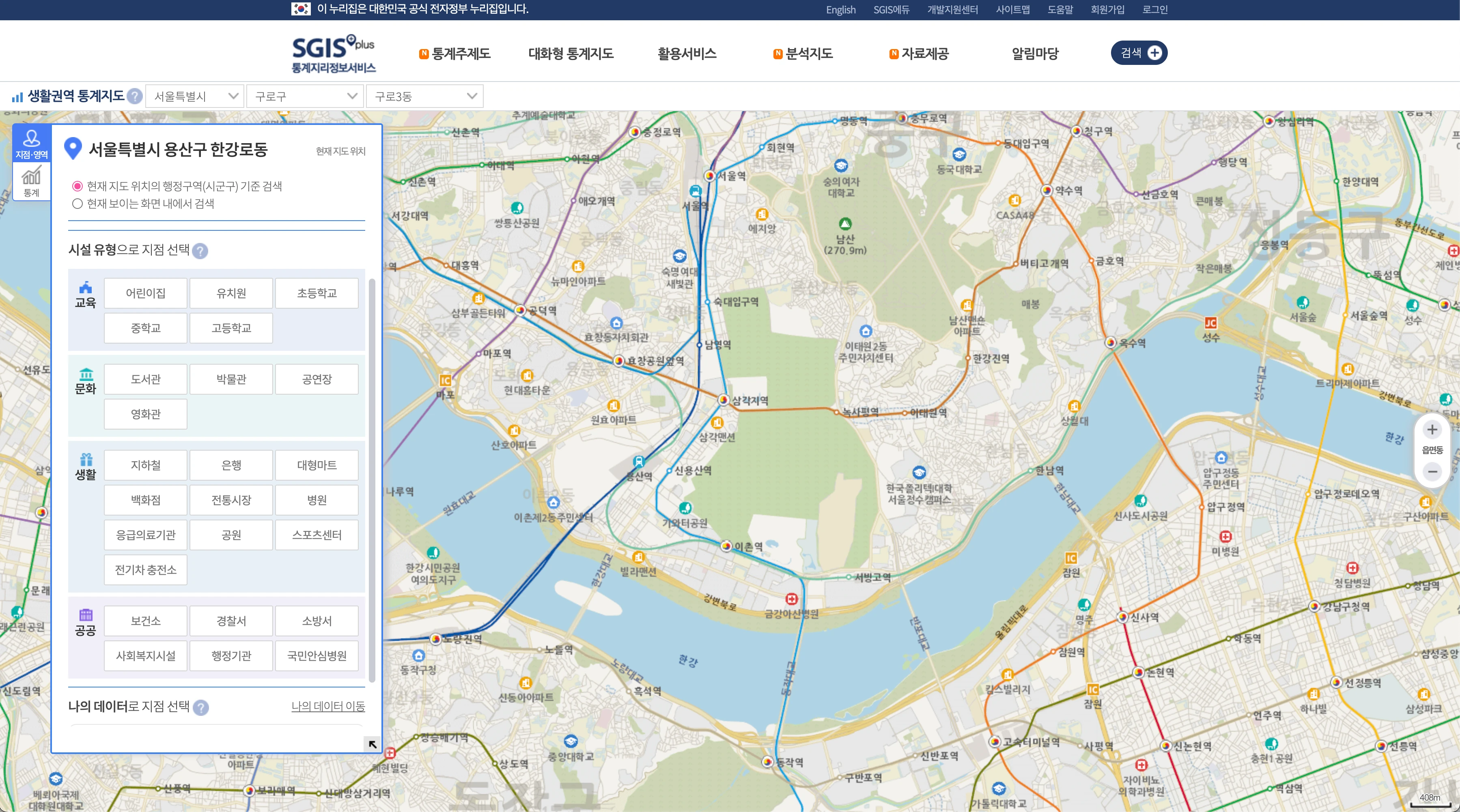Viewport: 1460px width, 812px height.
Task: Collapse panel using bottom-right arrow icon
Action: click(373, 744)
